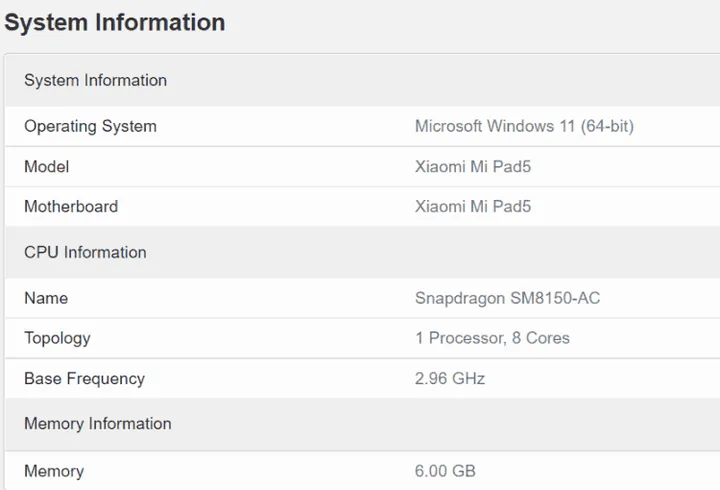Click the Topology row label
720x490 pixels.
(57, 338)
